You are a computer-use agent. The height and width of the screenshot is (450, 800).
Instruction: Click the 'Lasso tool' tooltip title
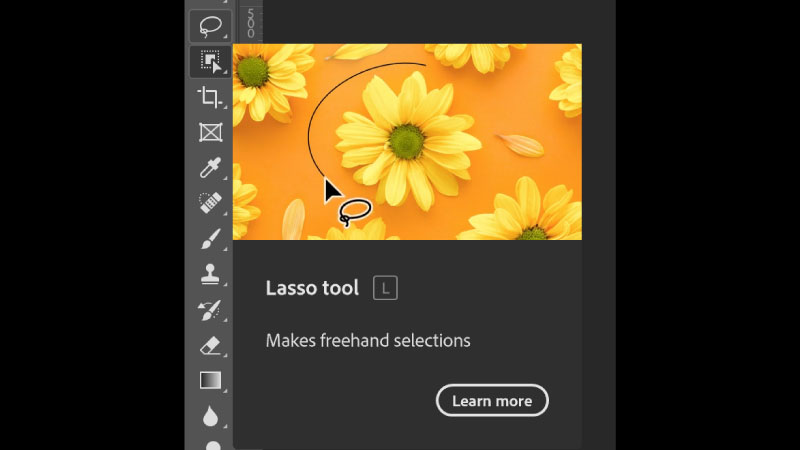pos(312,289)
